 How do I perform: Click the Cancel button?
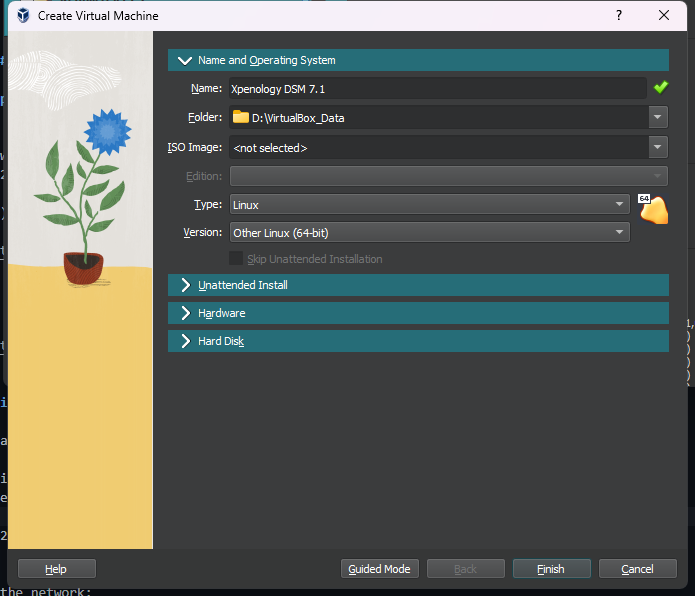(638, 569)
